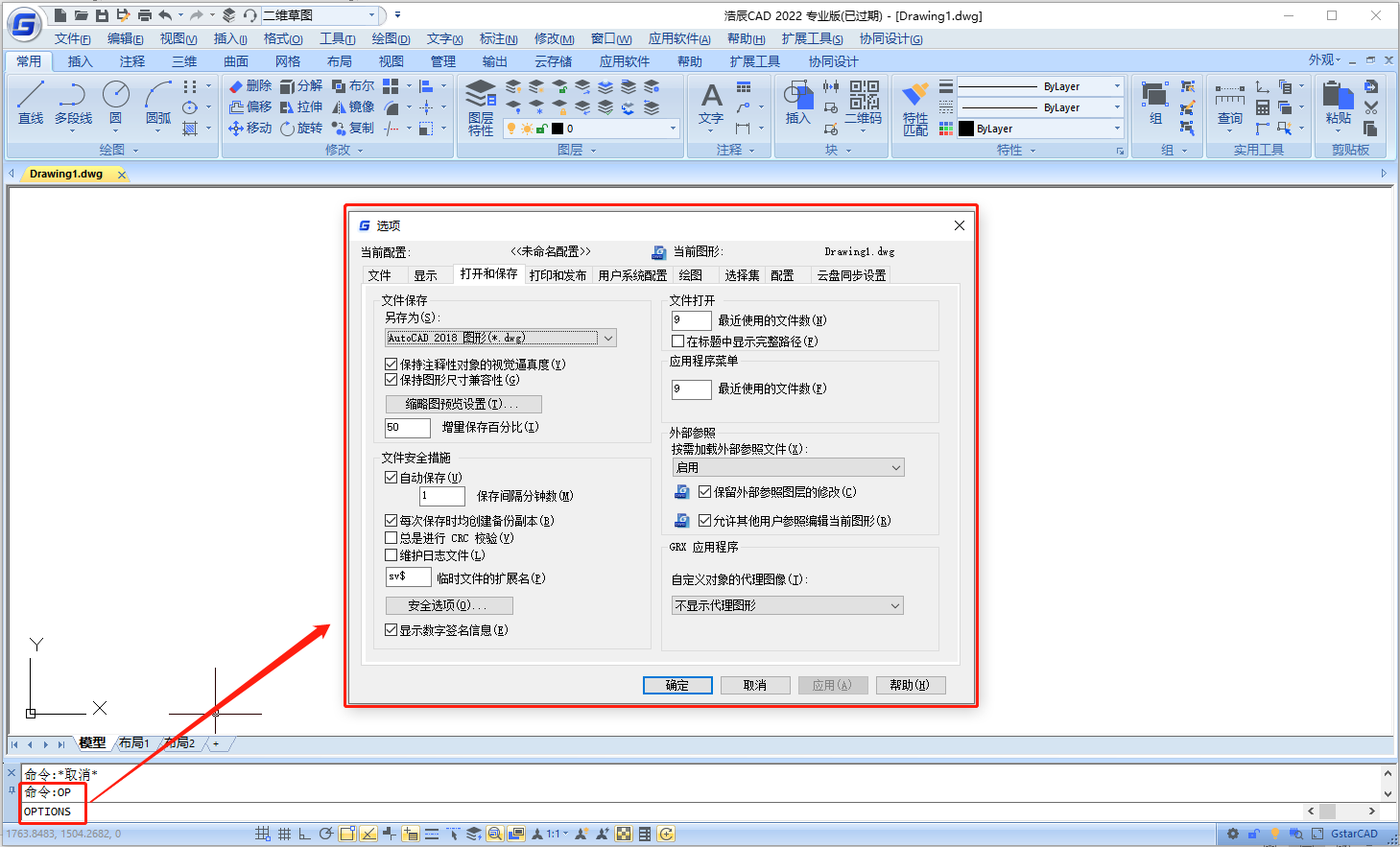Open the 打印和发布 tab
Viewport: 1400px width, 847px height.
pyautogui.click(x=558, y=275)
